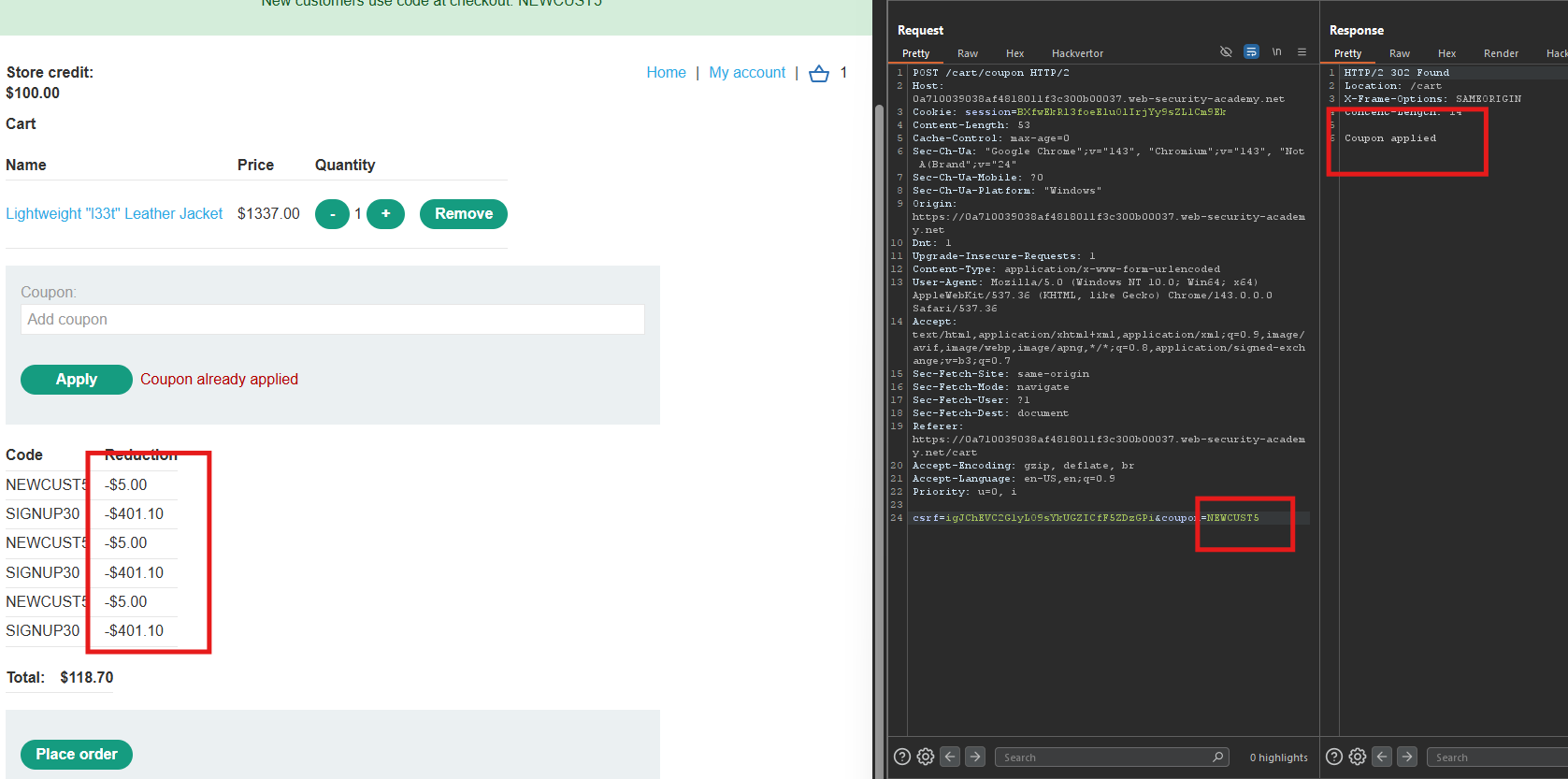Open the My account link
The height and width of the screenshot is (779, 1568).
point(747,73)
